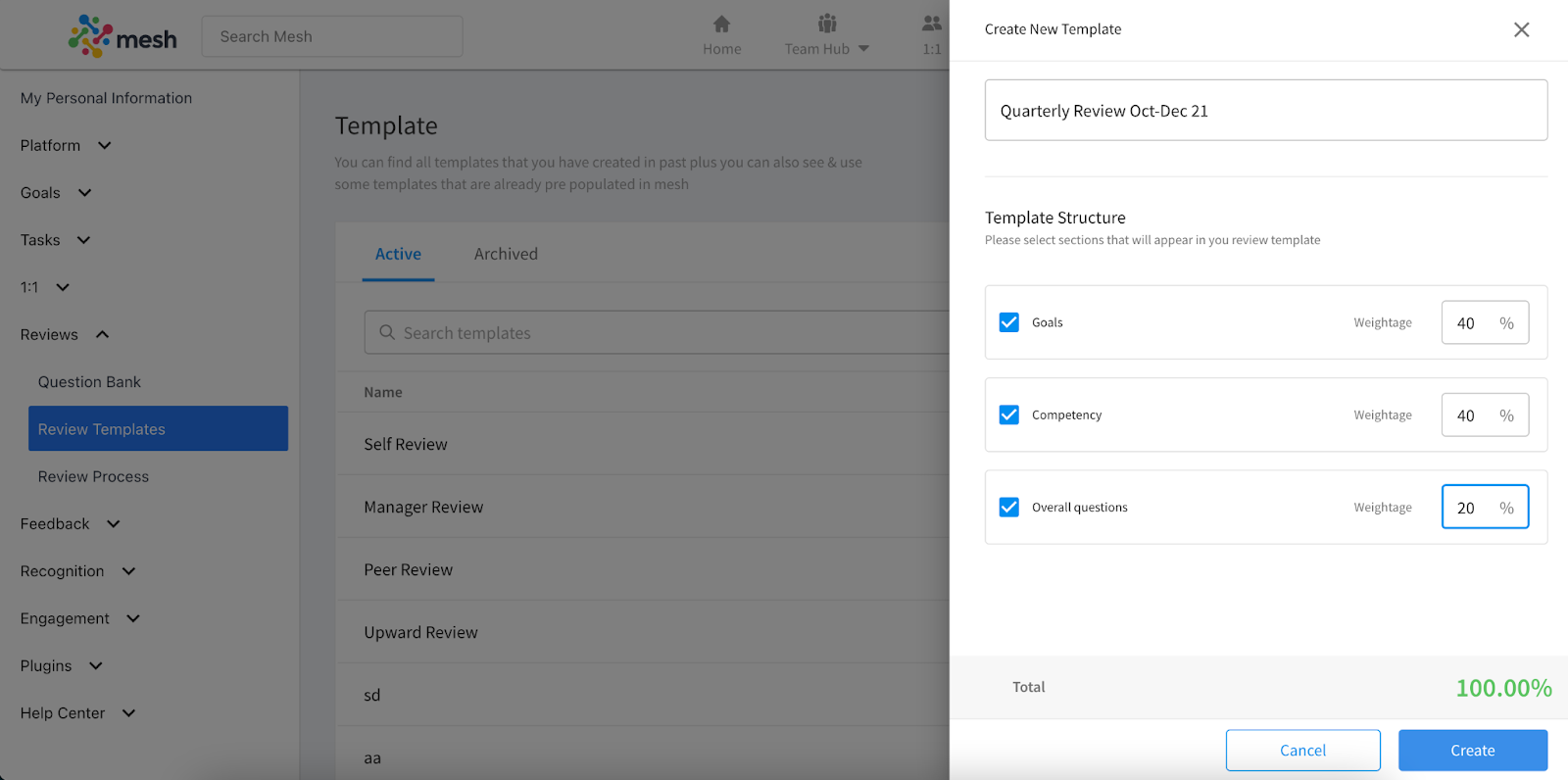This screenshot has width=1568, height=780.
Task: Click the Name column header
Action: [383, 392]
